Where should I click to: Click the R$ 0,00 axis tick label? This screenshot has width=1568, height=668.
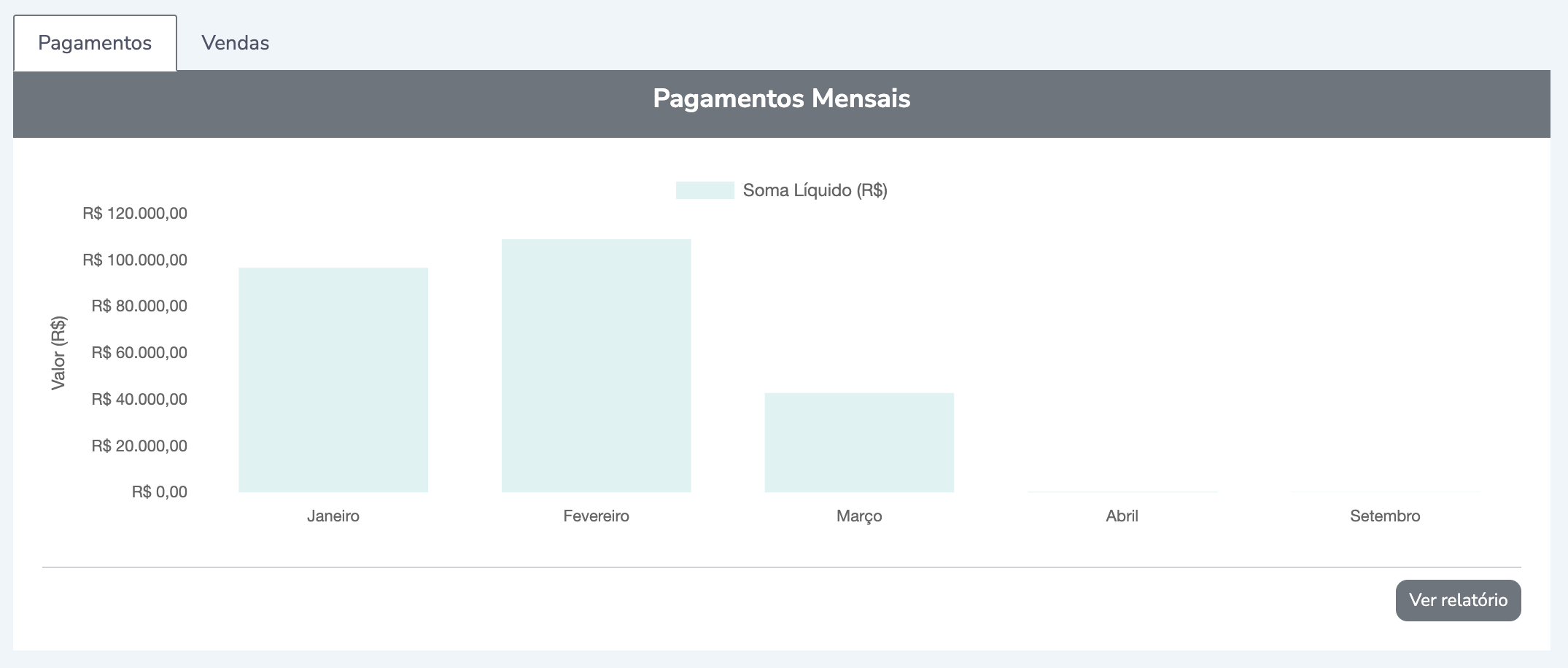159,492
